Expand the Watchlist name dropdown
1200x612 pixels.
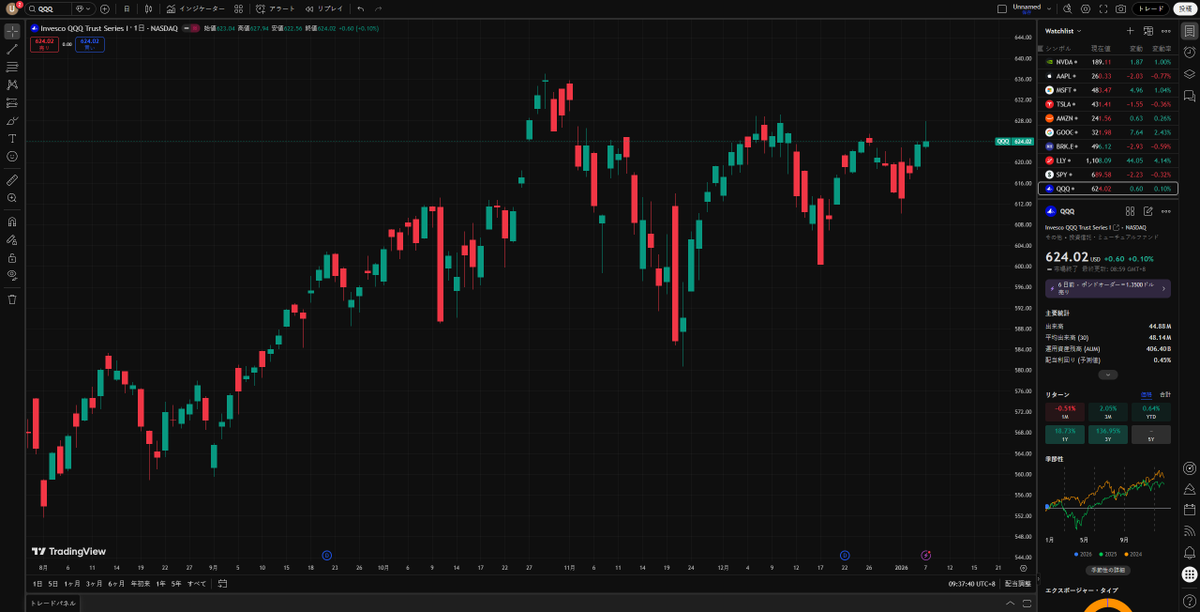click(x=1063, y=31)
